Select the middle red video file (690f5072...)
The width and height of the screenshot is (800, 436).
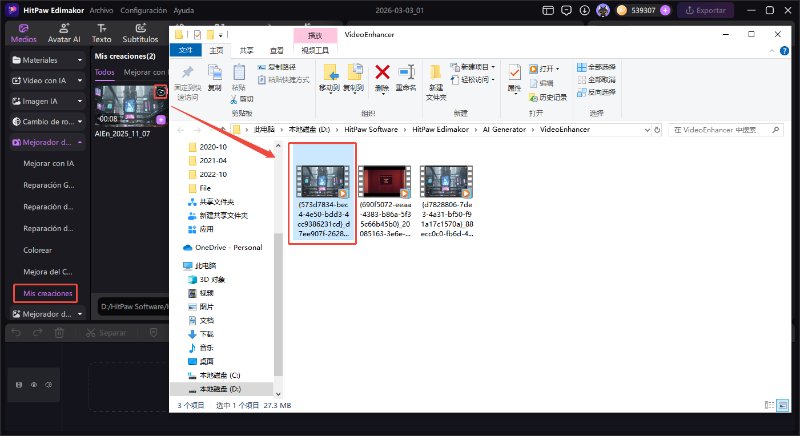385,200
